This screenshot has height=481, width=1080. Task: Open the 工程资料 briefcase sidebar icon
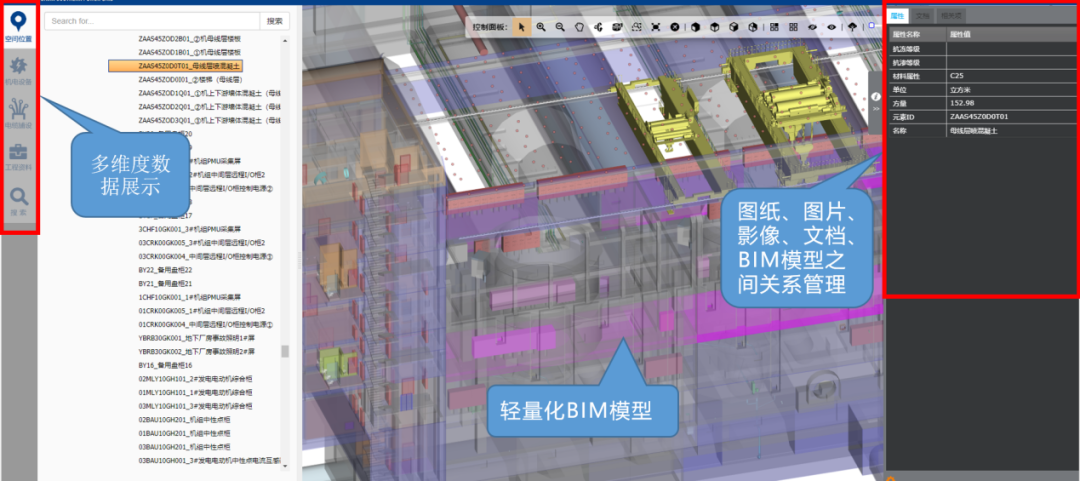[18, 156]
